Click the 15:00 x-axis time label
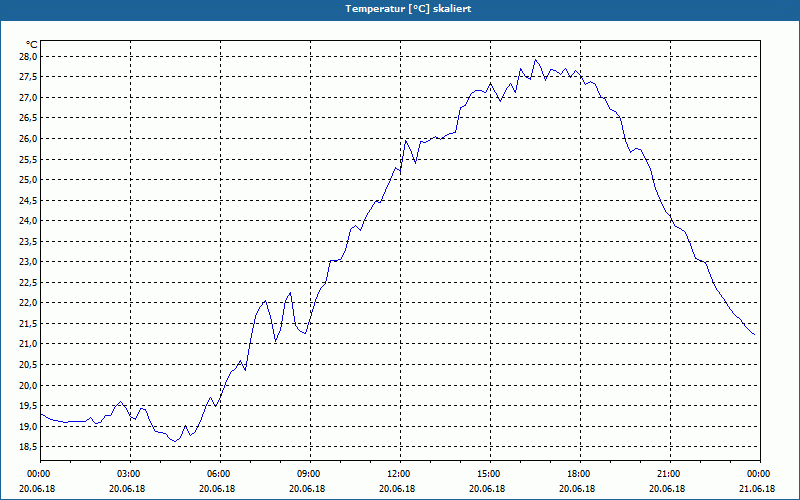 tap(490, 474)
